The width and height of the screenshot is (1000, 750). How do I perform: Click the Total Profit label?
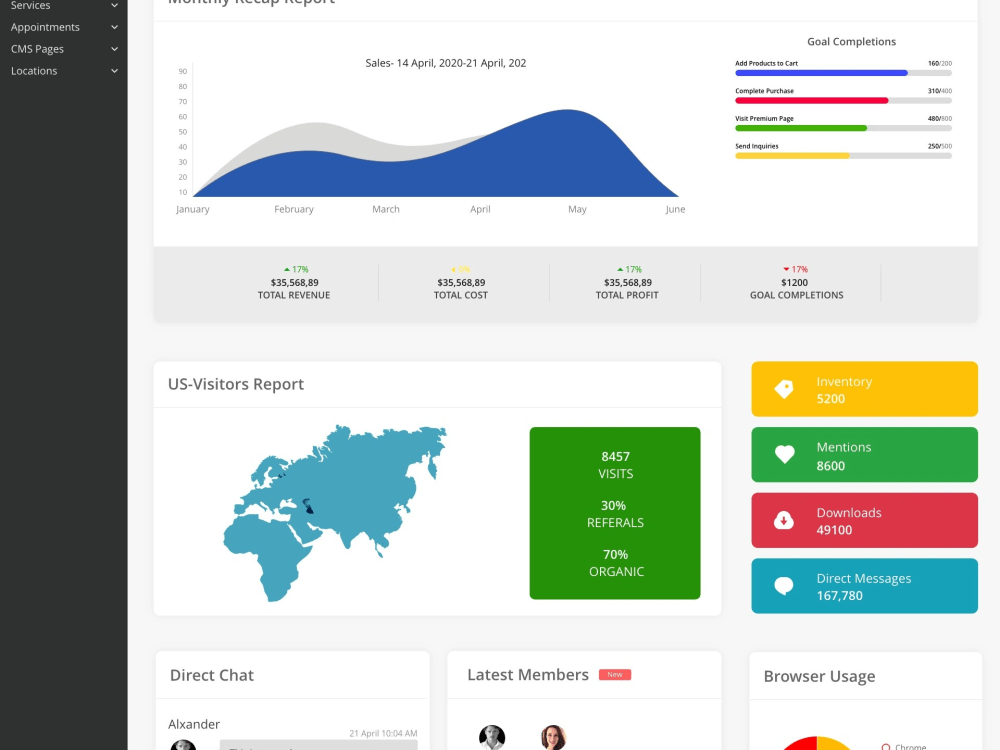627,295
